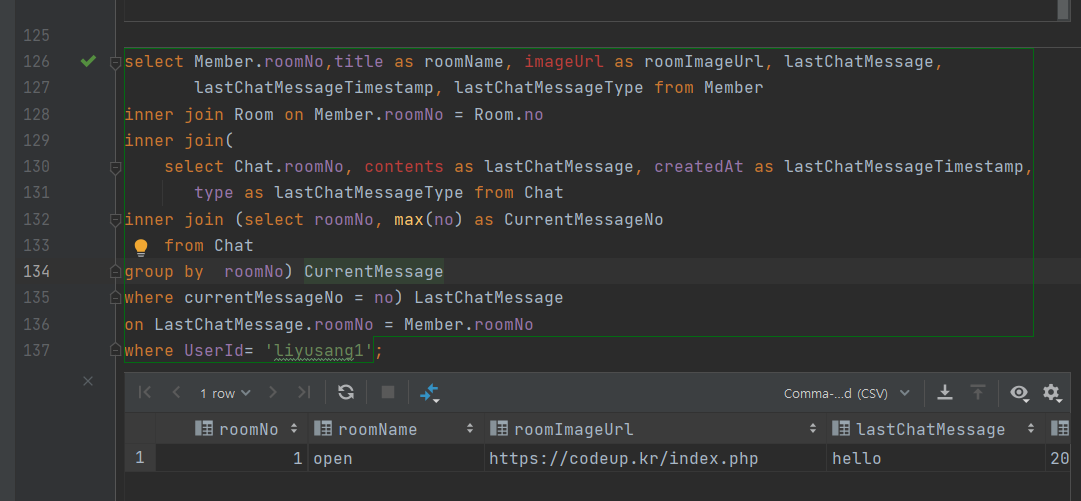Toggle the fold marker at line 135
Image resolution: width=1081 pixels, height=501 pixels.
[115, 298]
